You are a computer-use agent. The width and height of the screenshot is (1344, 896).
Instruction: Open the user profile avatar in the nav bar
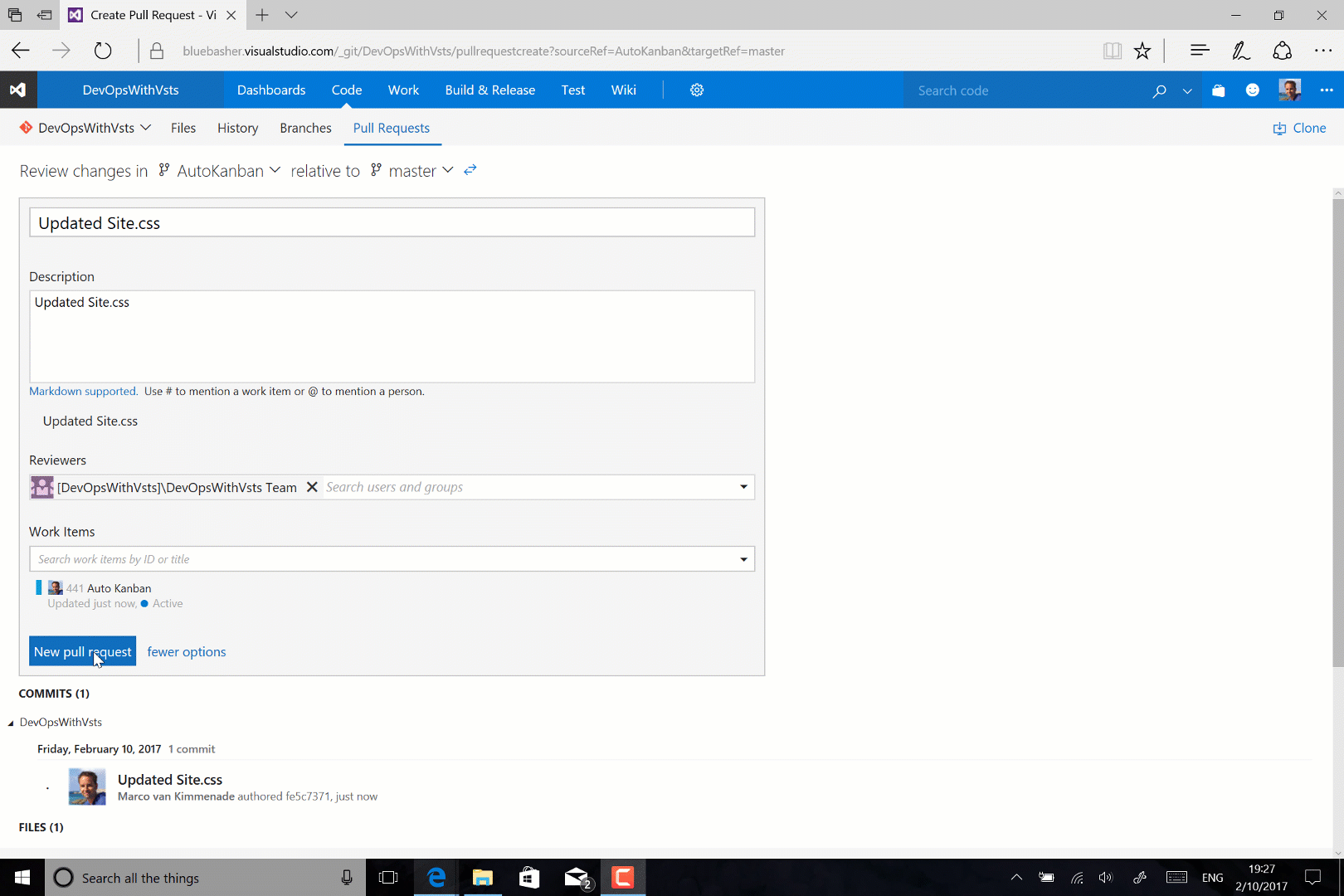click(1289, 90)
